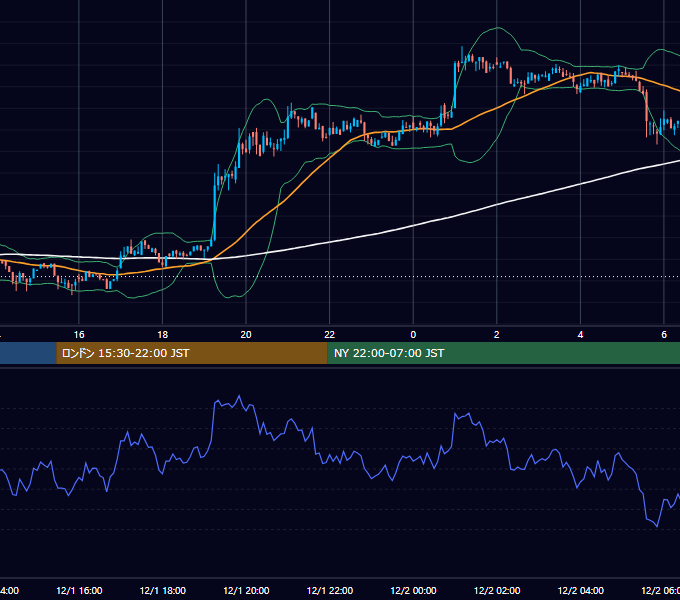
Task: Click the blue session bar before ロンドン
Action: coord(28,353)
